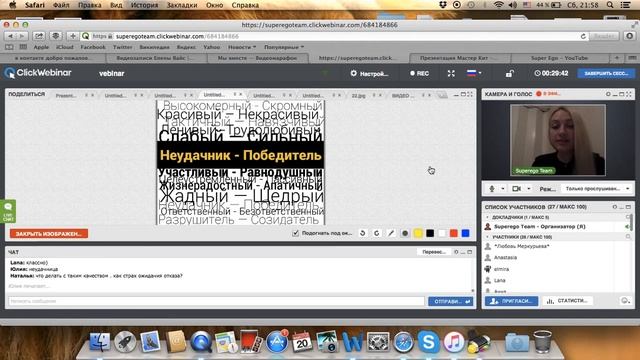Image resolution: width=640 pixels, height=360 pixels.
Task: Switch to the Present... share tab
Action: pos(66,96)
